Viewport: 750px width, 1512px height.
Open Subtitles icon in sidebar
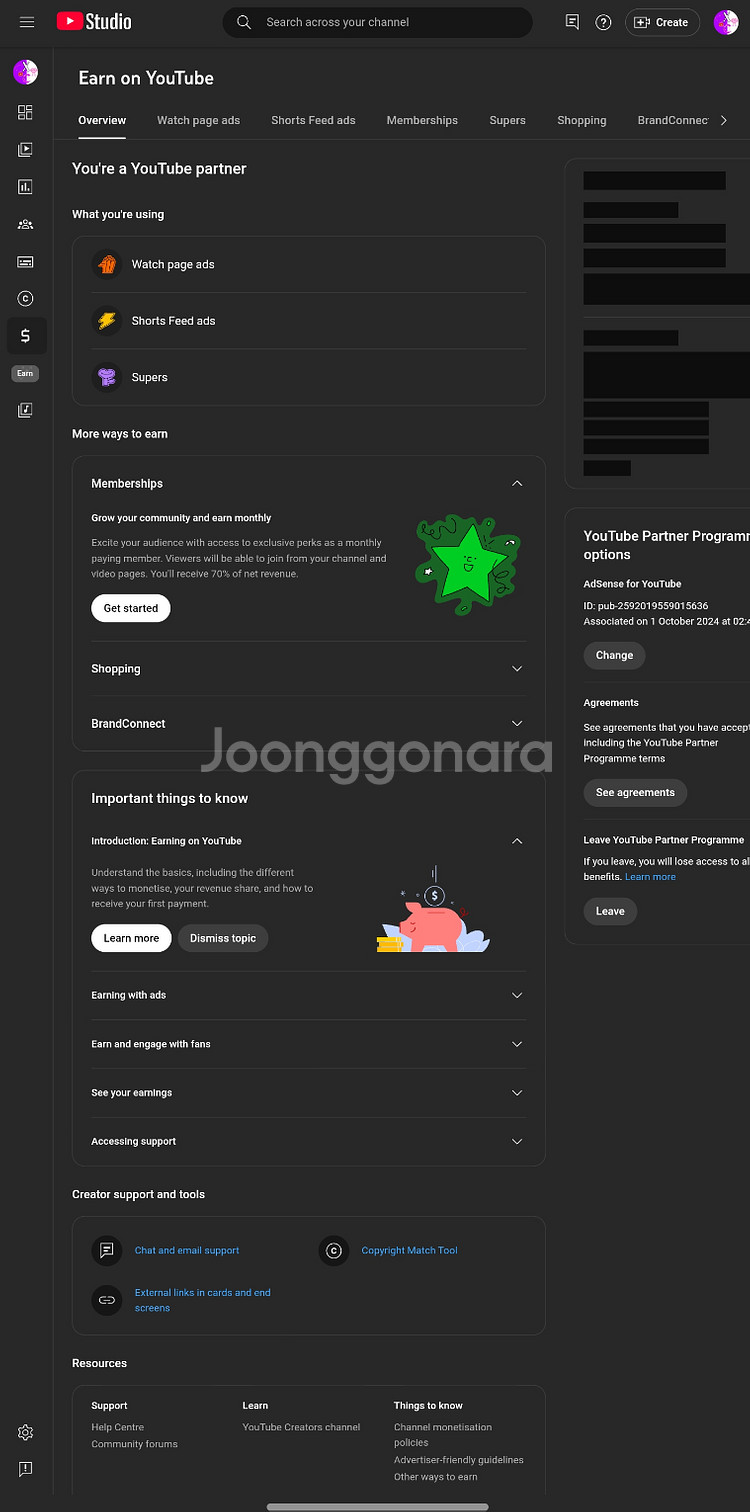point(25,262)
